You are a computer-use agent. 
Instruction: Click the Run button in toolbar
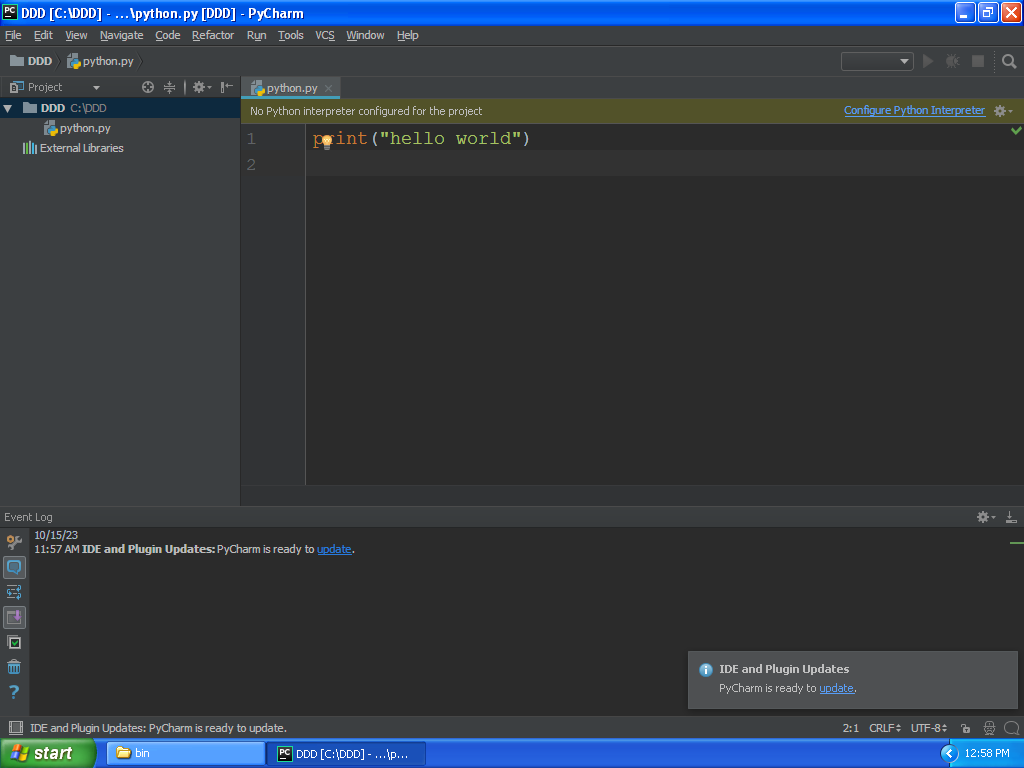click(928, 61)
